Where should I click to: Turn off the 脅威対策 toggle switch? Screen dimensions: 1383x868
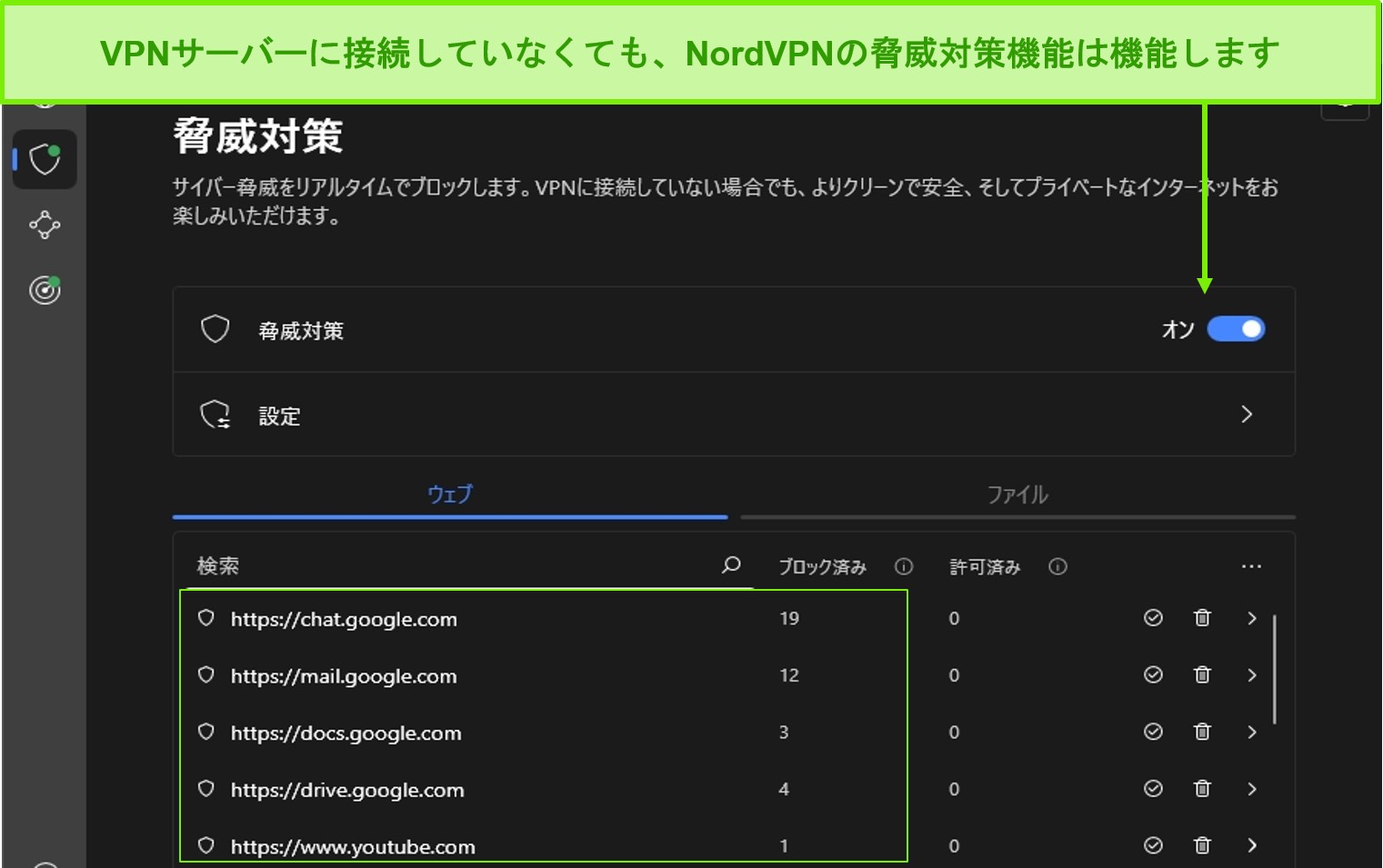pyautogui.click(x=1237, y=329)
